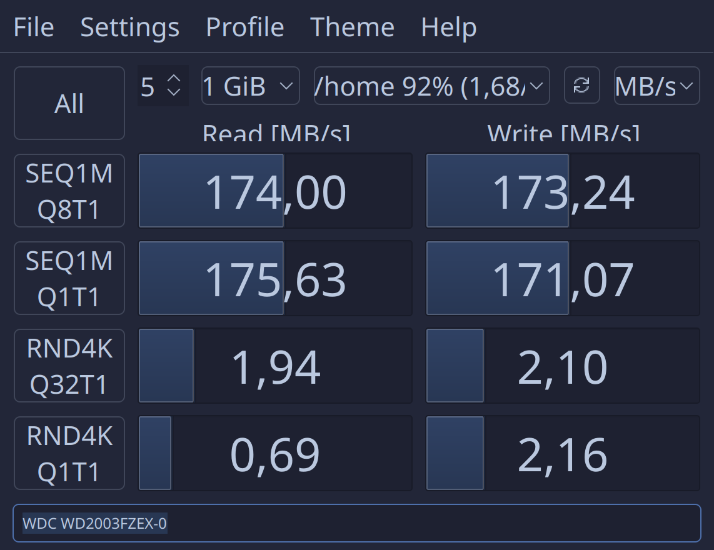Open the Theme menu
Viewport: 714px width, 550px height.
tap(352, 27)
